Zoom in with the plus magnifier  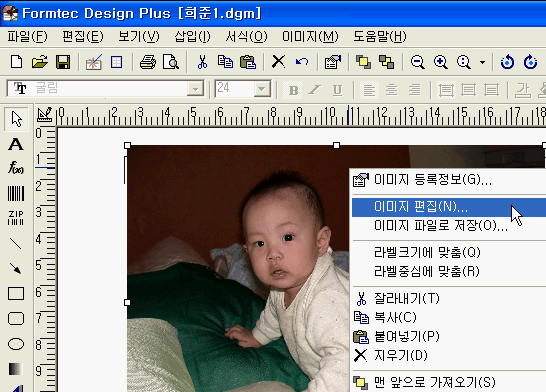(x=440, y=62)
